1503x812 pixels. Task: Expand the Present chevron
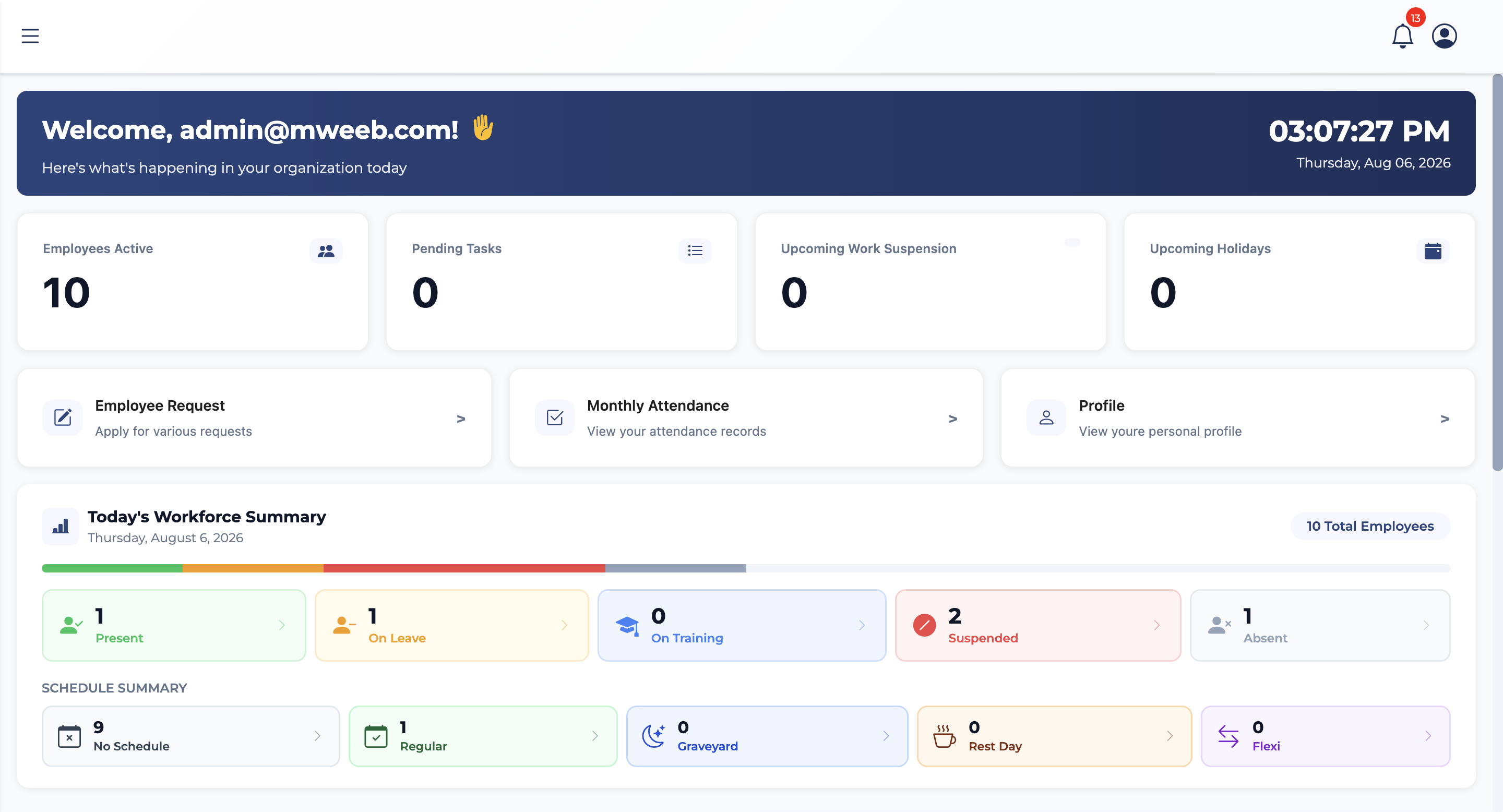click(282, 625)
